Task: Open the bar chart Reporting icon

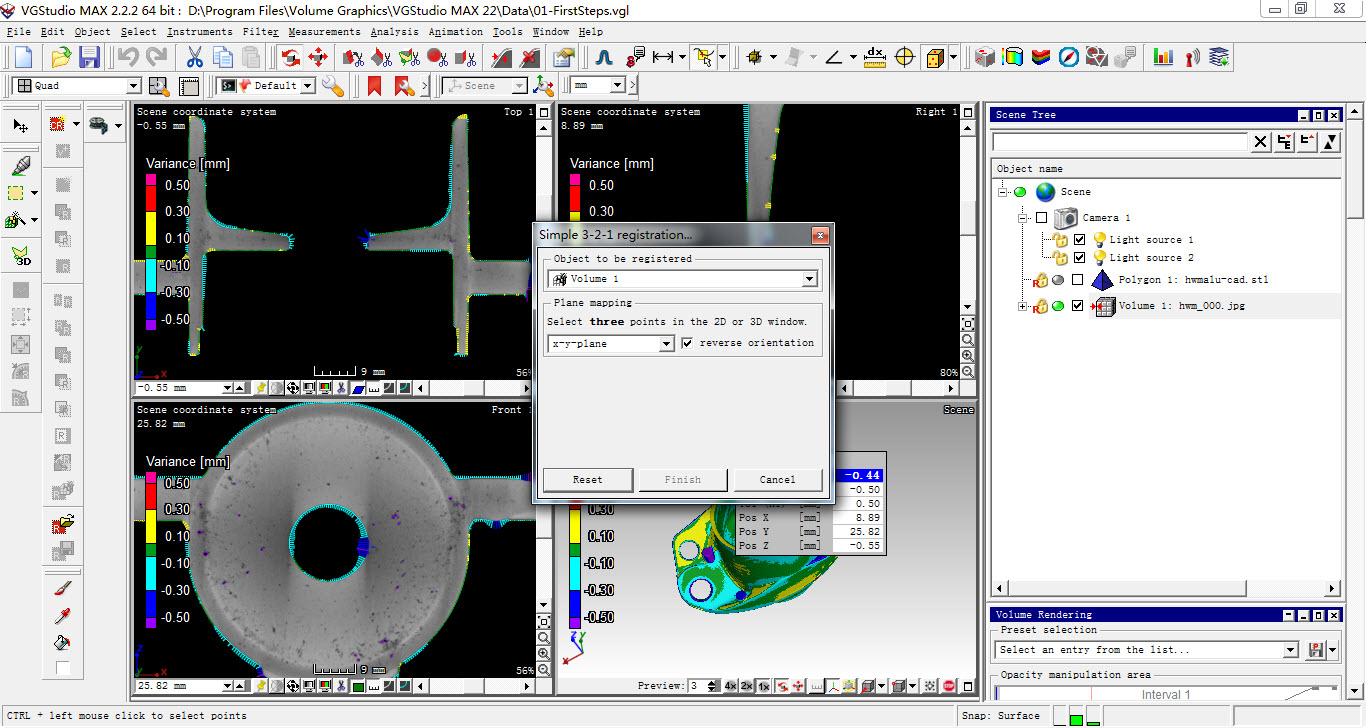Action: pos(1163,57)
